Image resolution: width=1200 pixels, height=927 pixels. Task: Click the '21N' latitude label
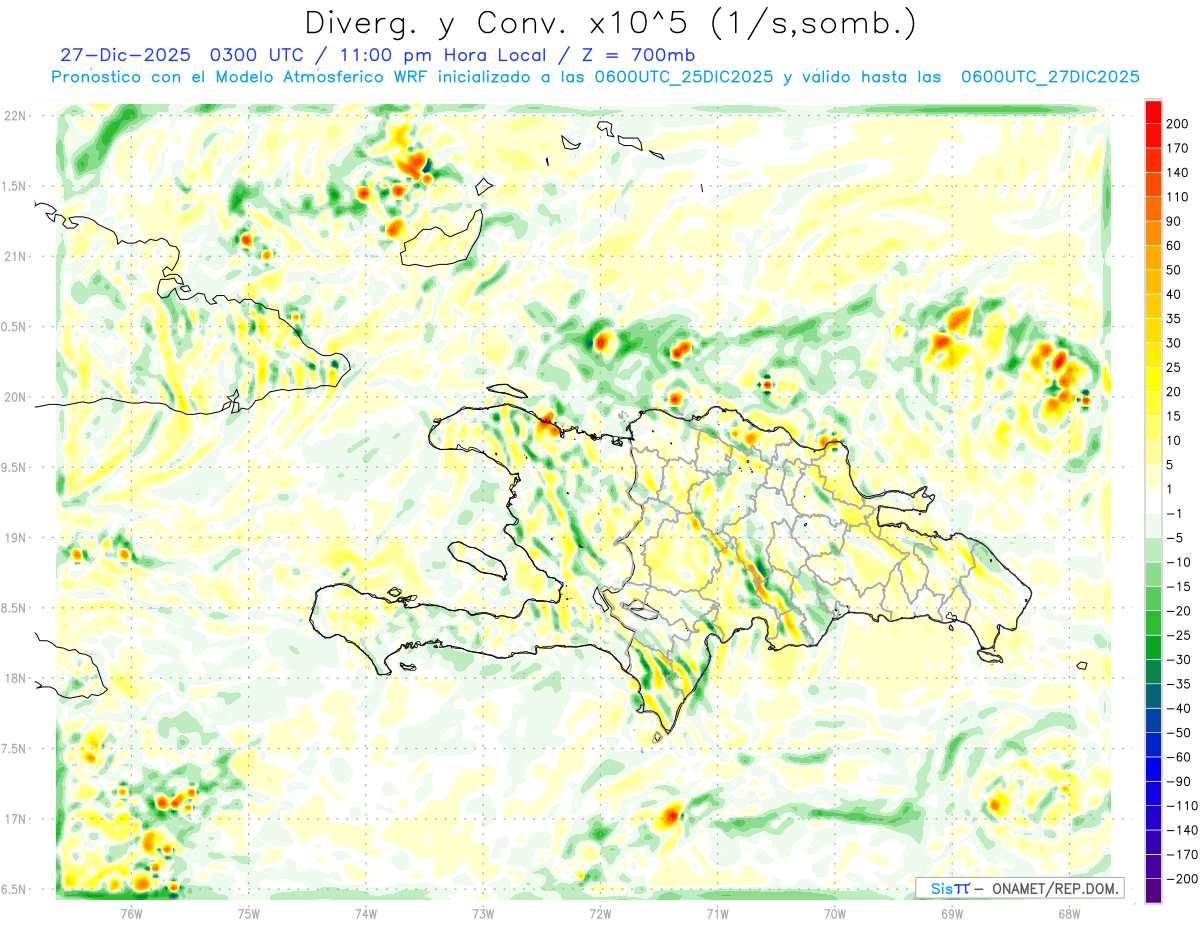[17, 256]
